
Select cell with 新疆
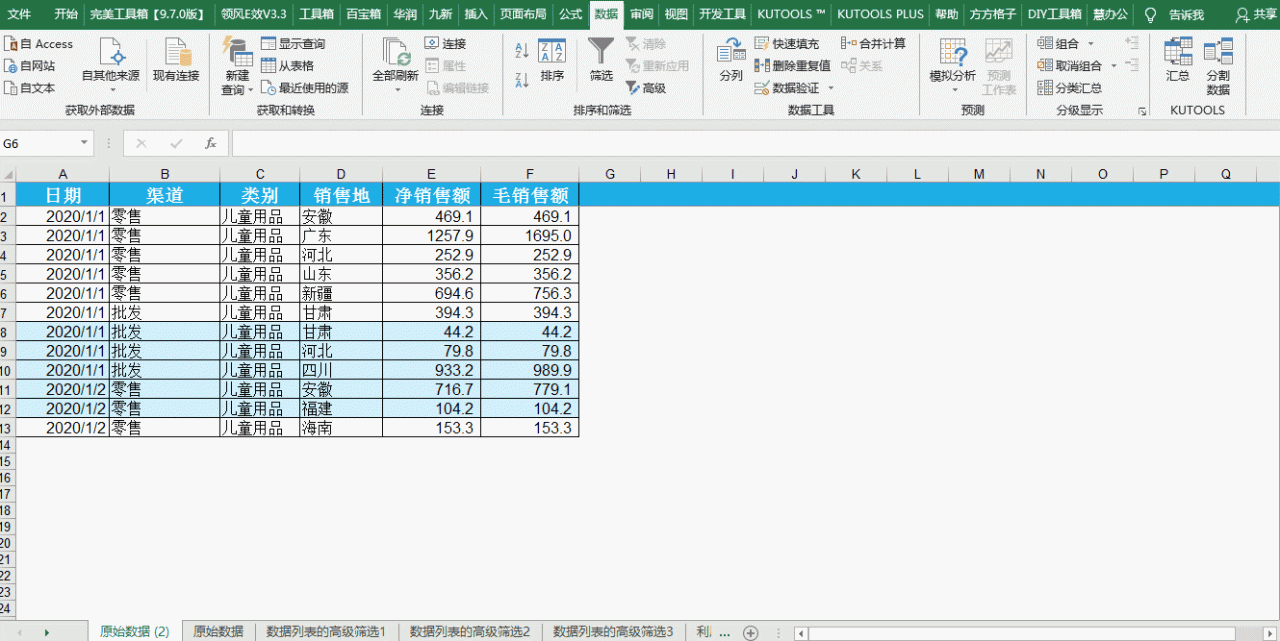[341, 293]
